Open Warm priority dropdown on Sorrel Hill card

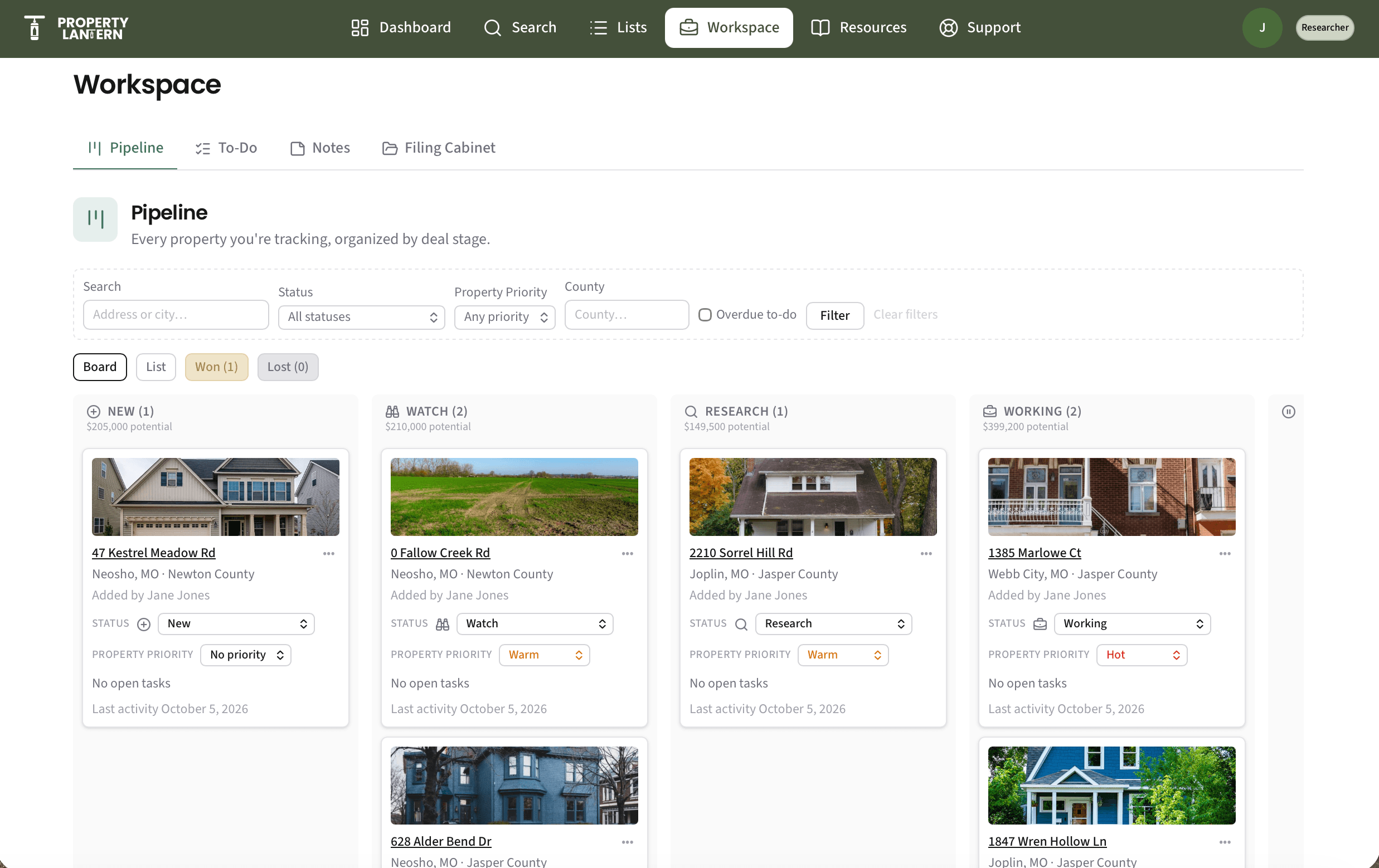[x=843, y=655]
